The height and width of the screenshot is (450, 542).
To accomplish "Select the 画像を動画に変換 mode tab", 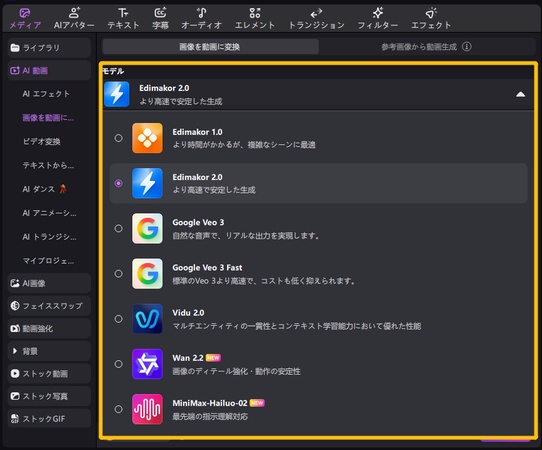I will point(210,47).
